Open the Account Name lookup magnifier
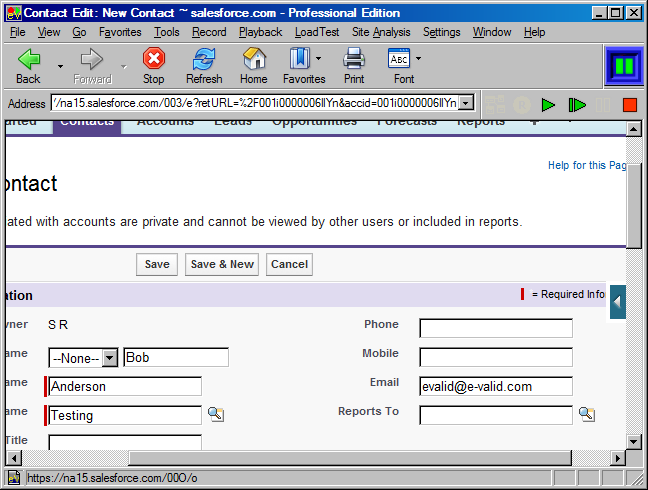This screenshot has height=490, width=648. tap(216, 414)
